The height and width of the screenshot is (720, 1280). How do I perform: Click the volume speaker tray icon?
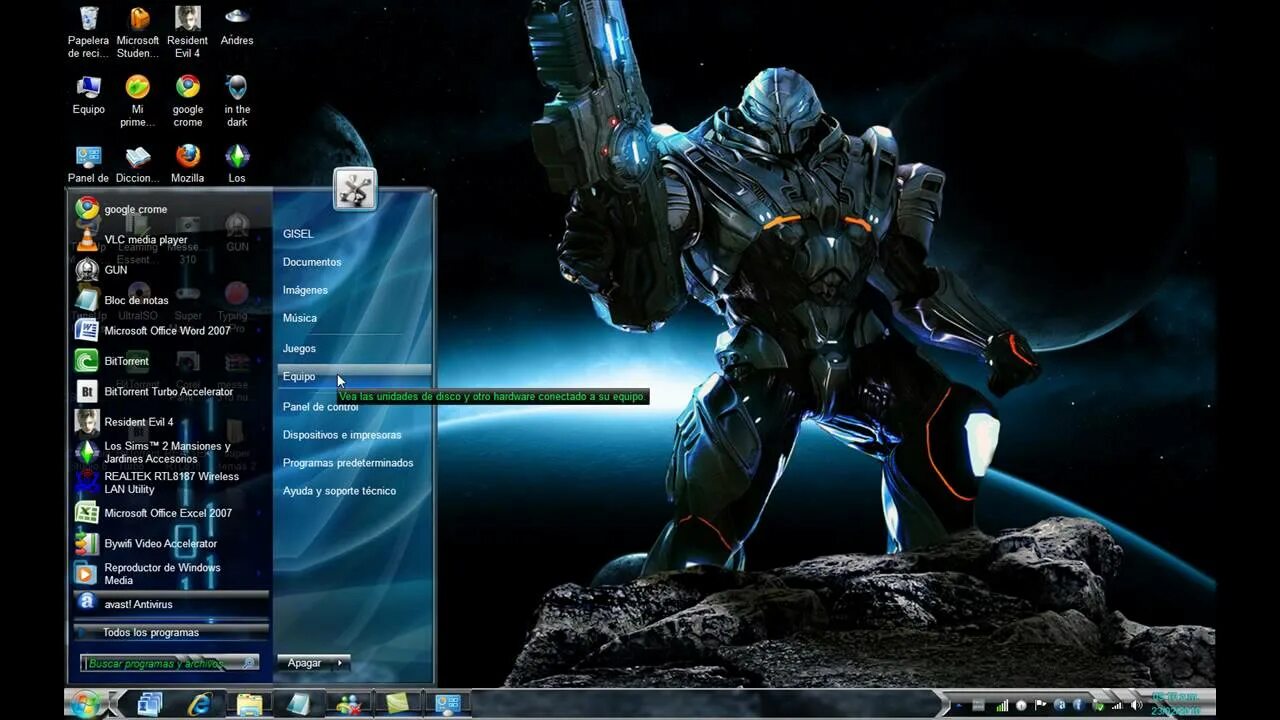[x=1135, y=705]
